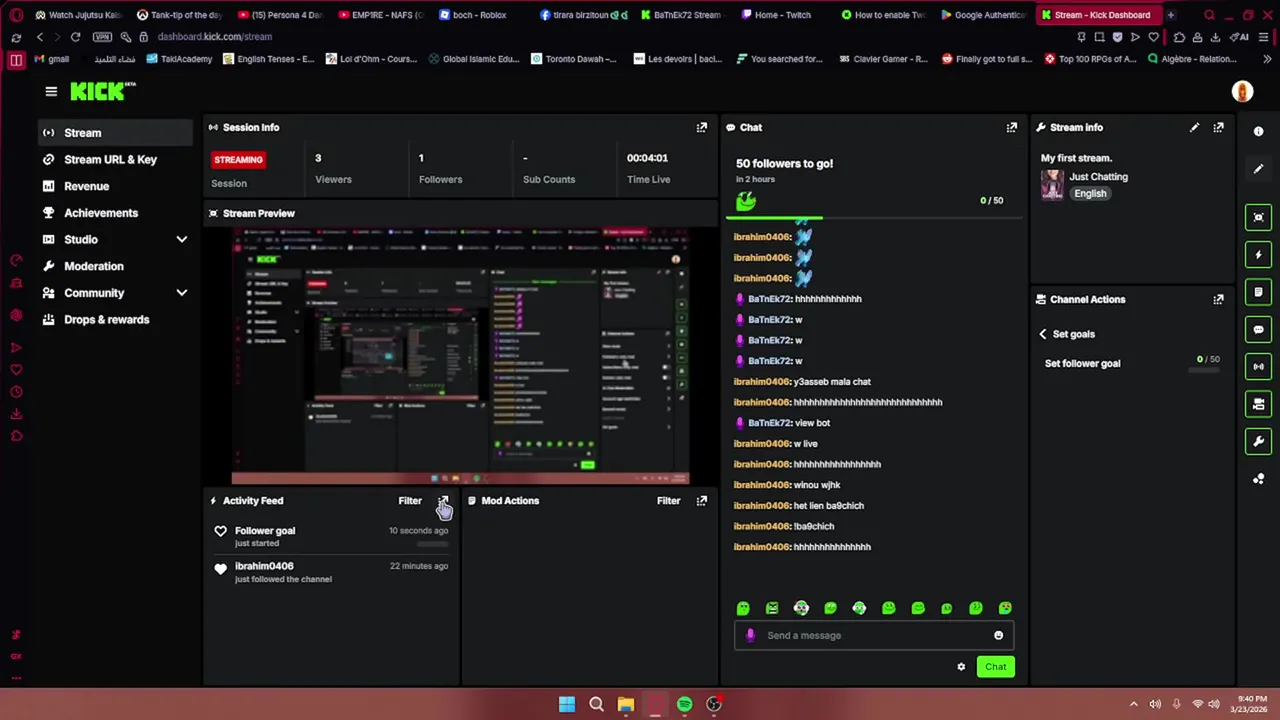Toggle the camera quick action in sidebar
The image size is (1280, 720).
click(1258, 404)
